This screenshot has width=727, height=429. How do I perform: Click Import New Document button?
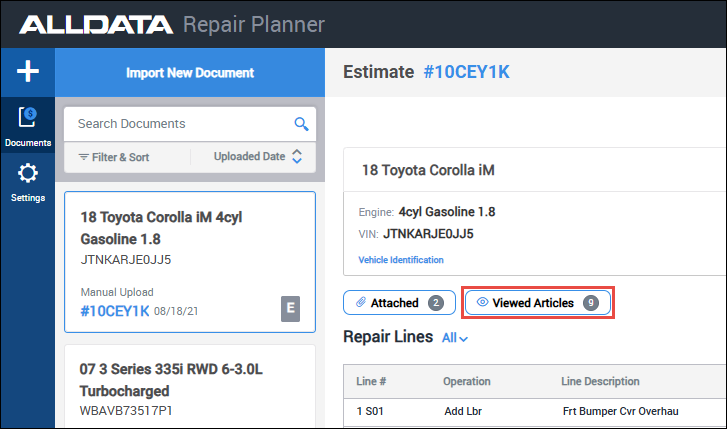(x=190, y=73)
